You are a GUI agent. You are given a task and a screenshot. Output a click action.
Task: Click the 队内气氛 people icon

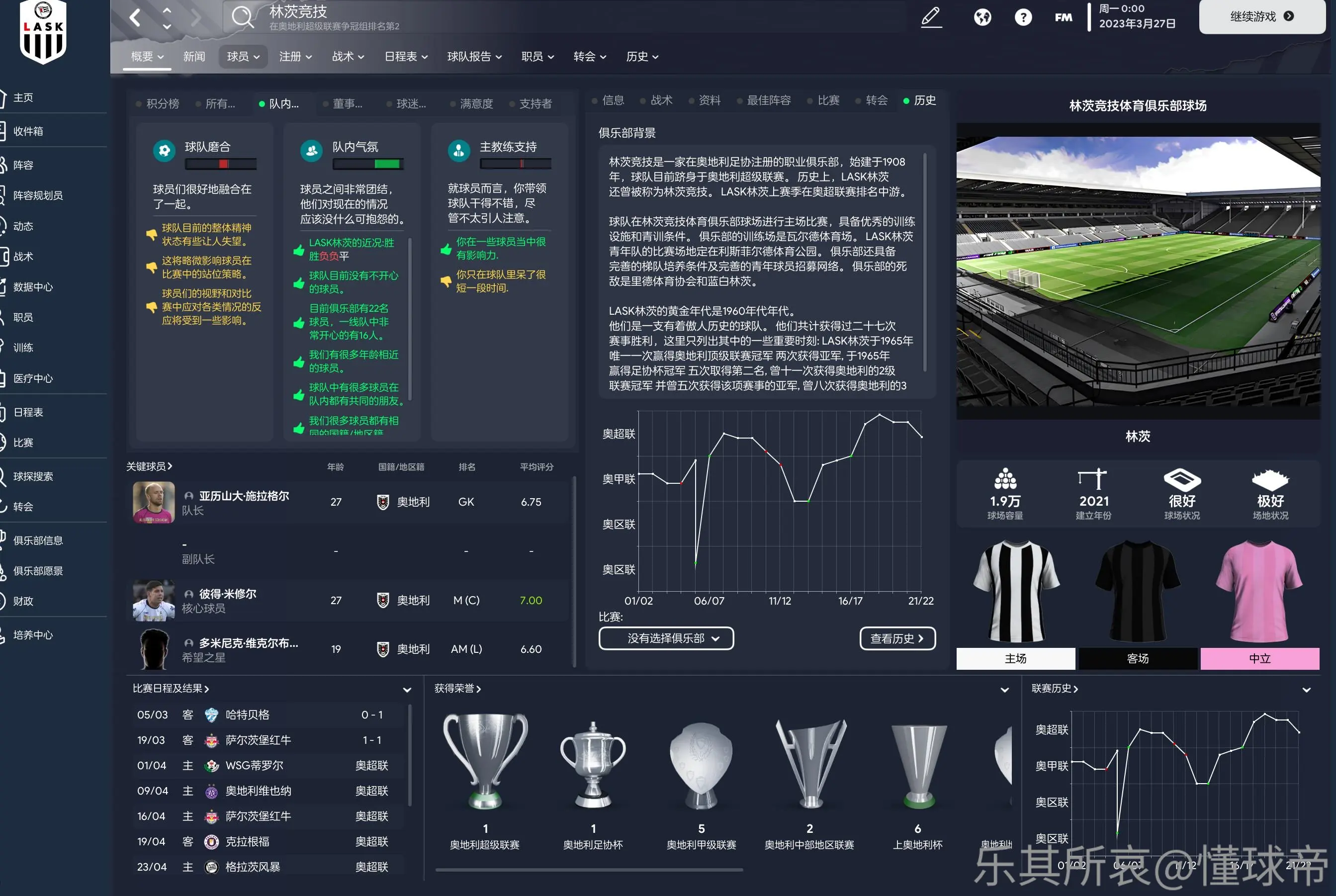[311, 151]
